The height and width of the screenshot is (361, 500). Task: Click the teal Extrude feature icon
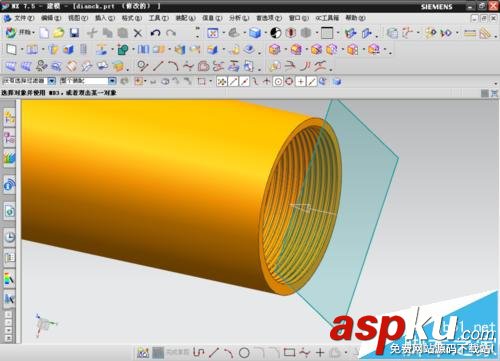123,50
